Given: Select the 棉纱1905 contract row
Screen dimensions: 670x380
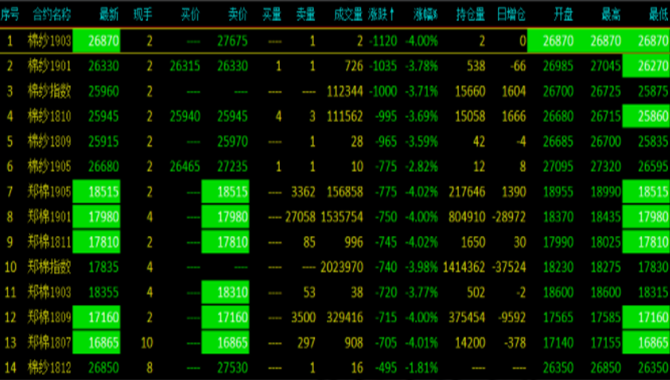Looking at the screenshot, I should tap(335, 166).
